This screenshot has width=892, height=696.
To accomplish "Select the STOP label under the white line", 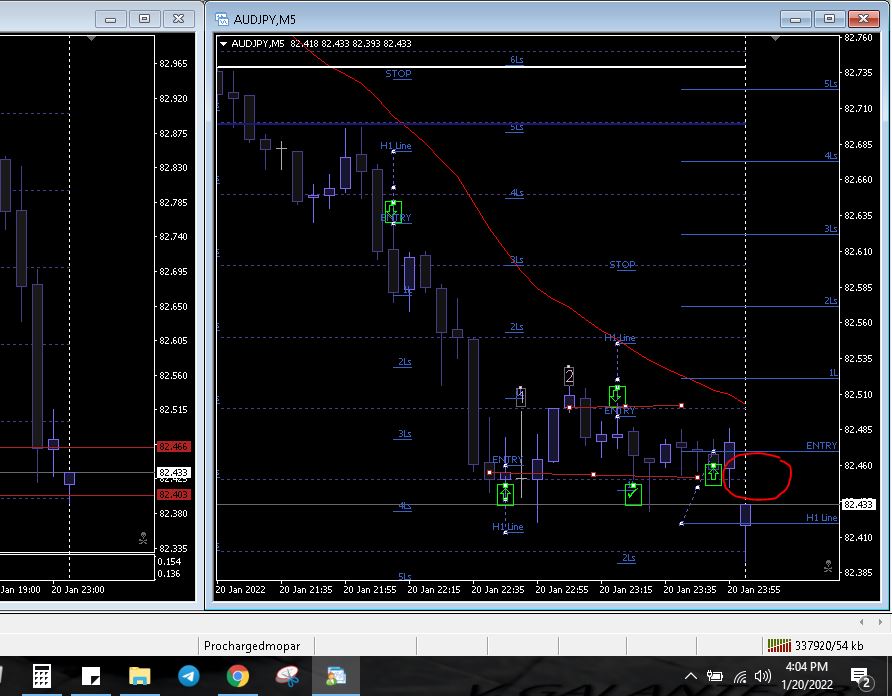I will pos(398,73).
